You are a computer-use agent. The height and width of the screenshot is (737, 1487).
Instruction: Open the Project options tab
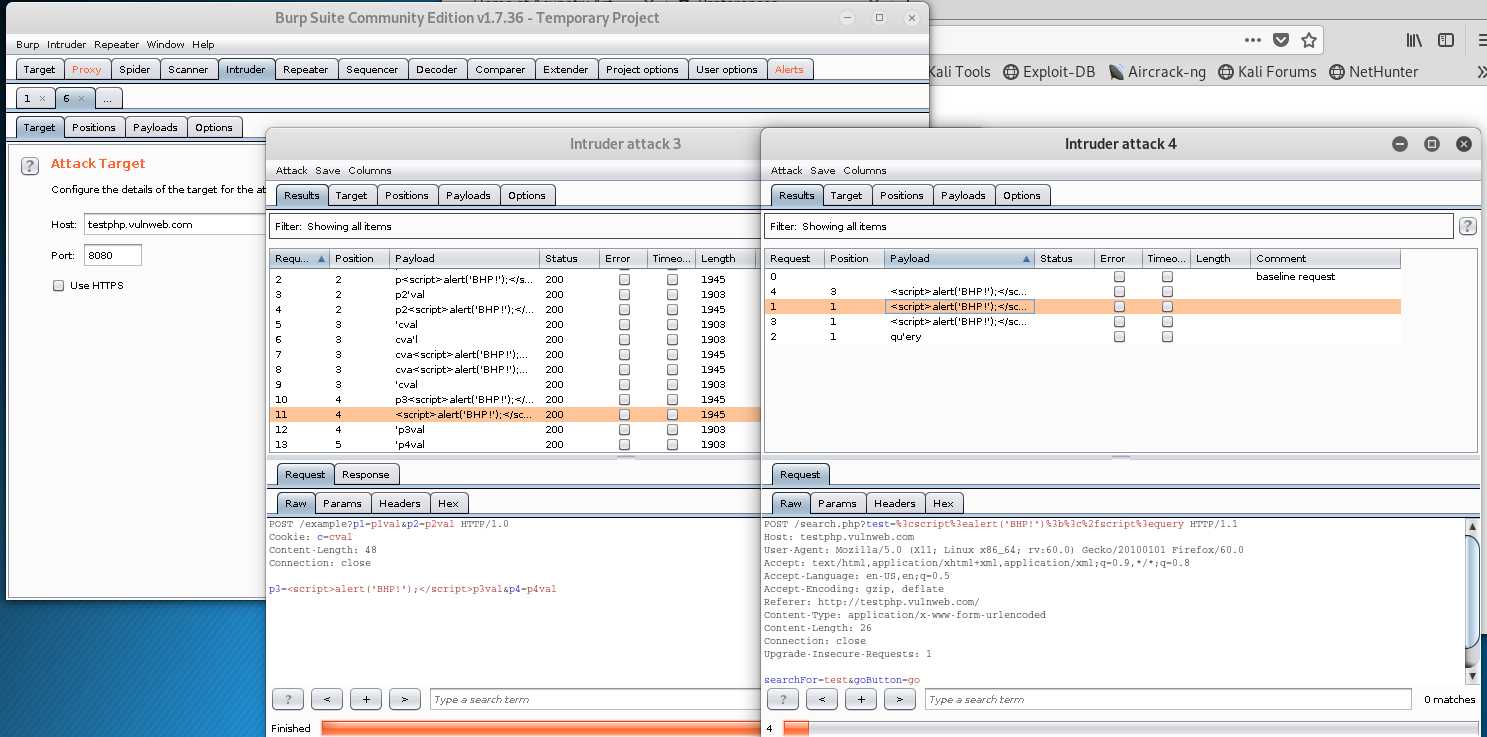pyautogui.click(x=642, y=69)
